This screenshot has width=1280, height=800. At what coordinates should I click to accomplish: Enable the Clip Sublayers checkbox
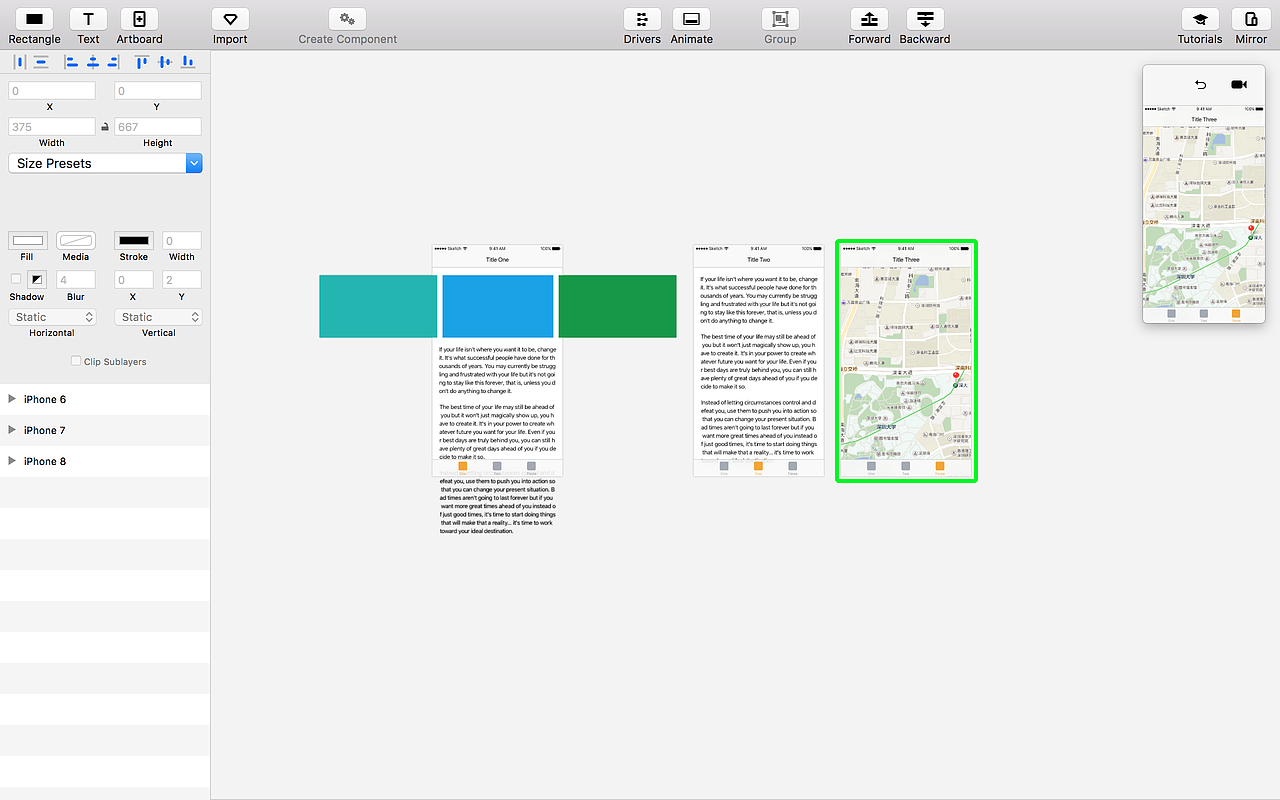pyautogui.click(x=76, y=361)
